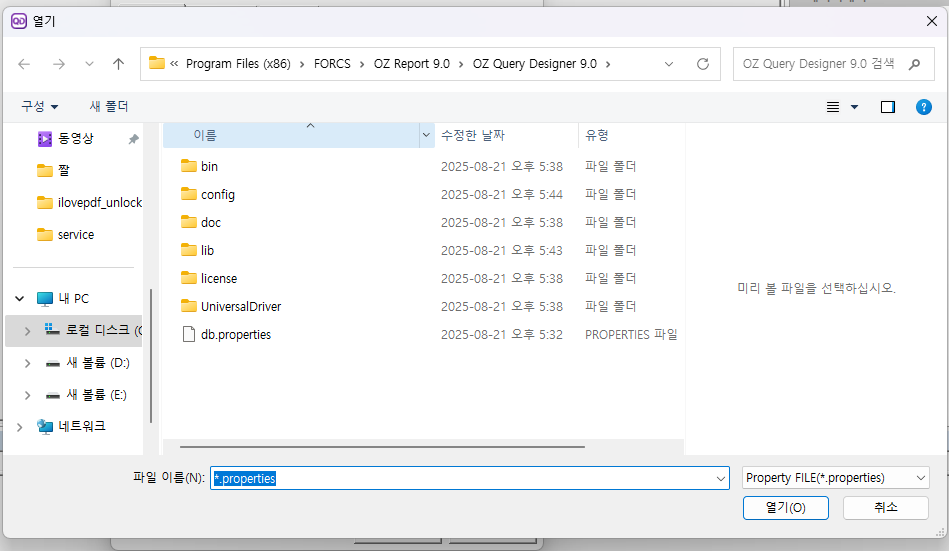Expand the 네트워크 node
This screenshot has height=551, width=949.
[x=19, y=427]
